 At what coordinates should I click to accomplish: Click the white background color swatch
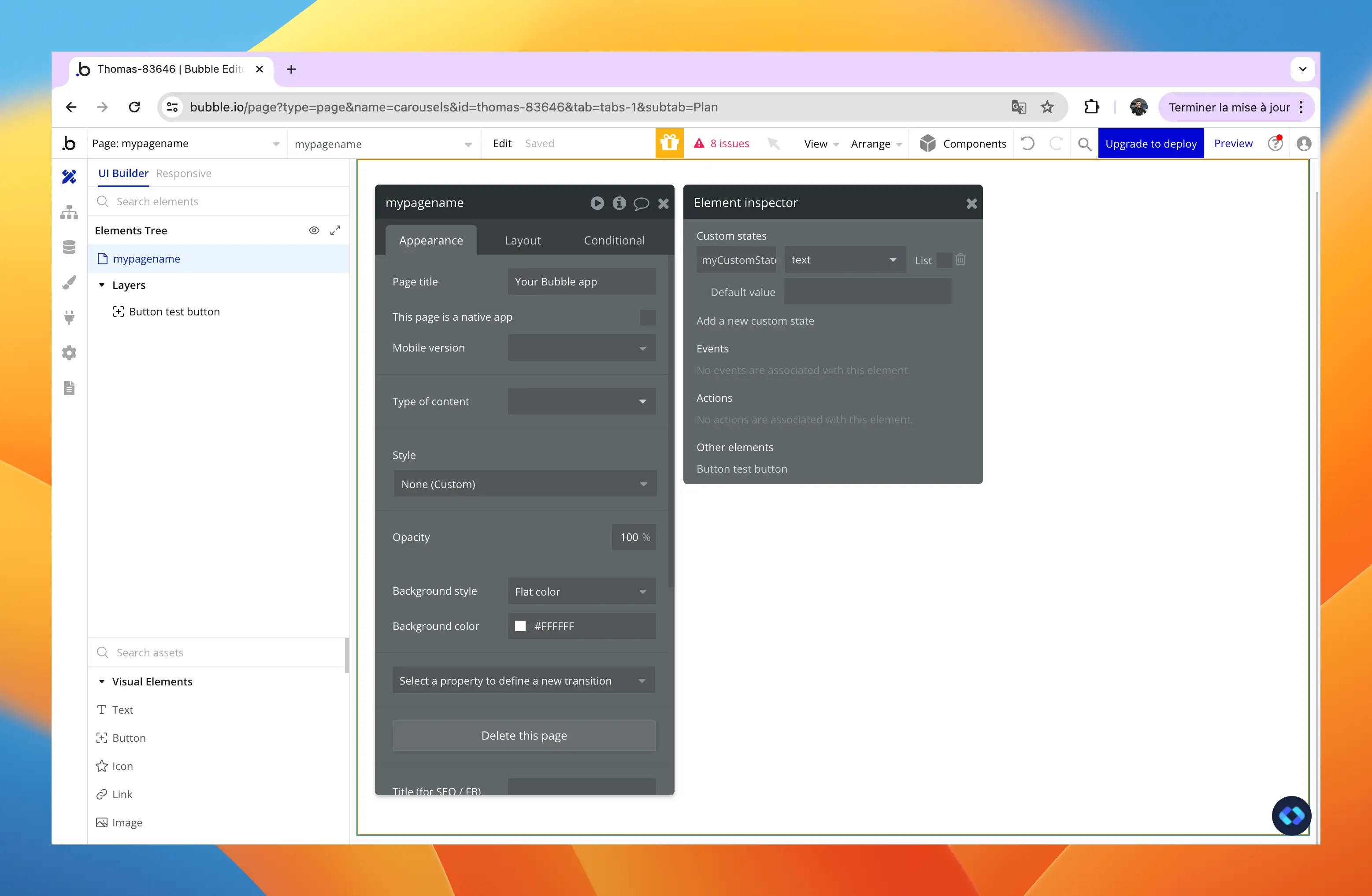click(x=520, y=626)
